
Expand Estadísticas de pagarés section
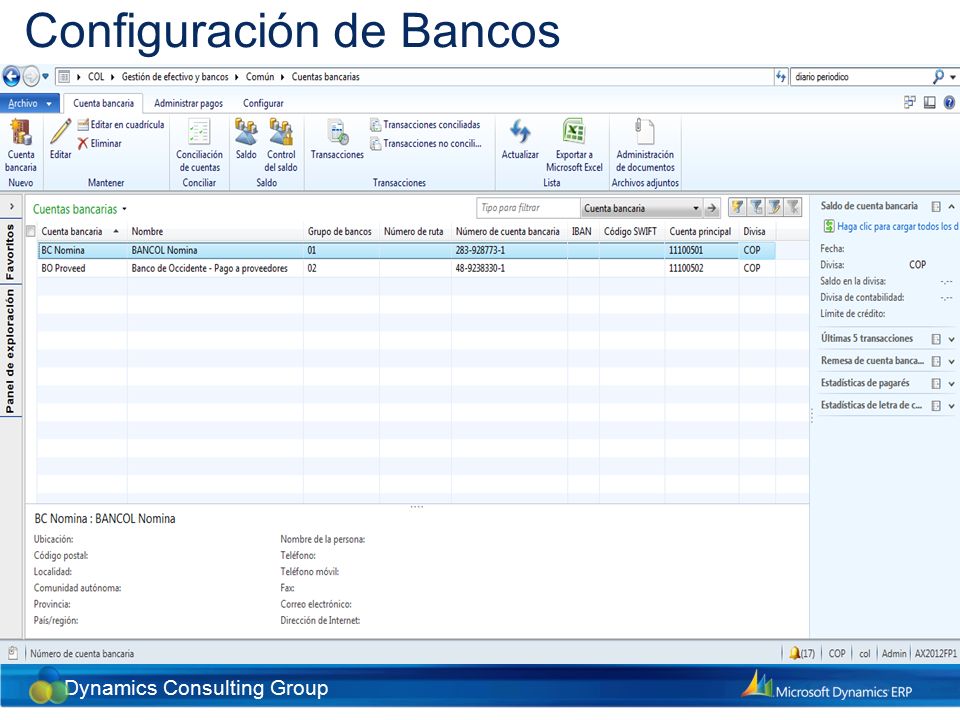point(951,383)
